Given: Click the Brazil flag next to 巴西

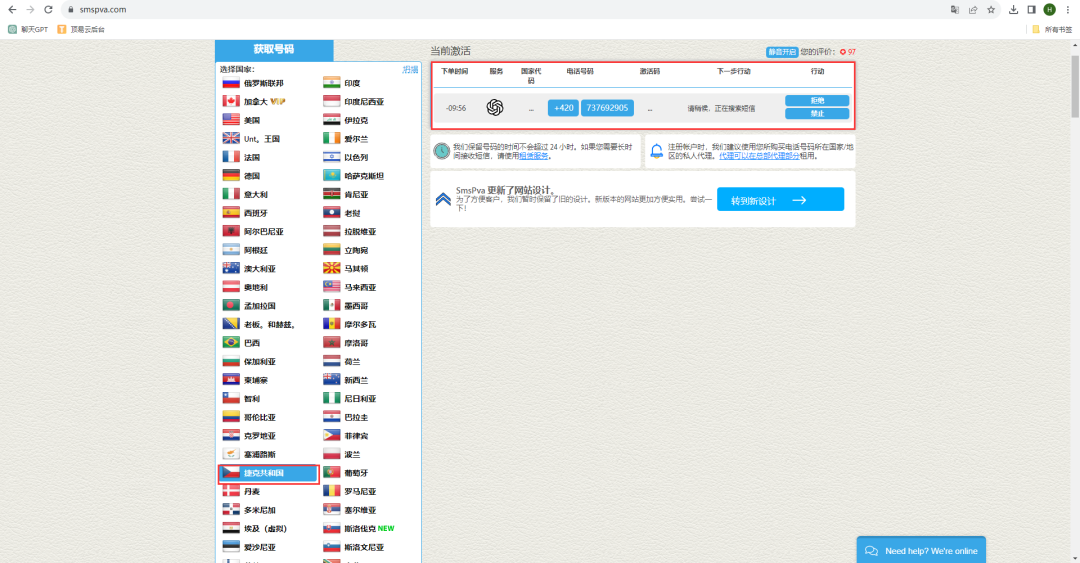Looking at the screenshot, I should point(231,342).
